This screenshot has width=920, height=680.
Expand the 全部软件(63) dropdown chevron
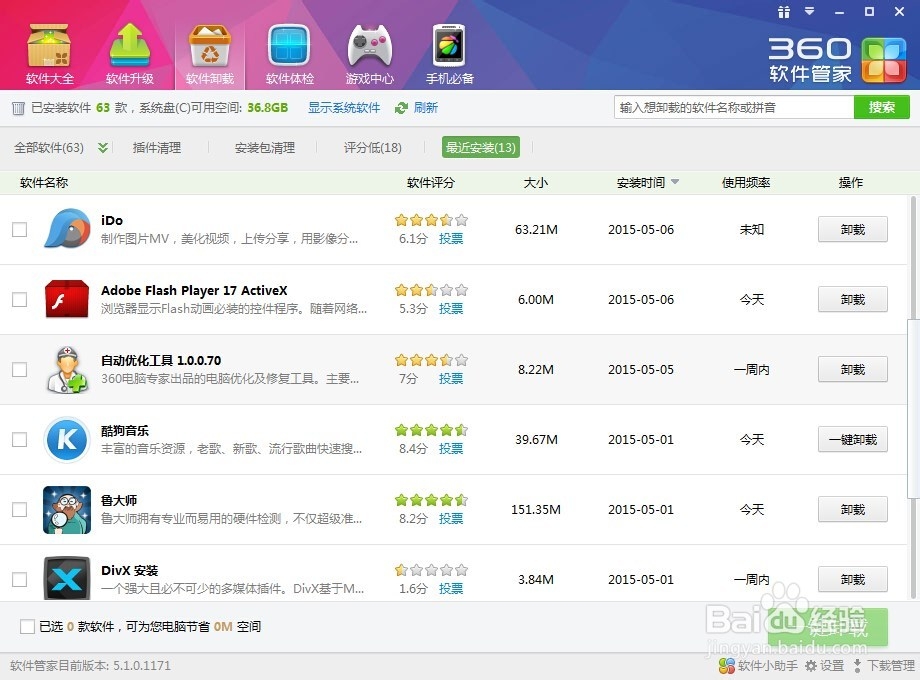tap(103, 147)
